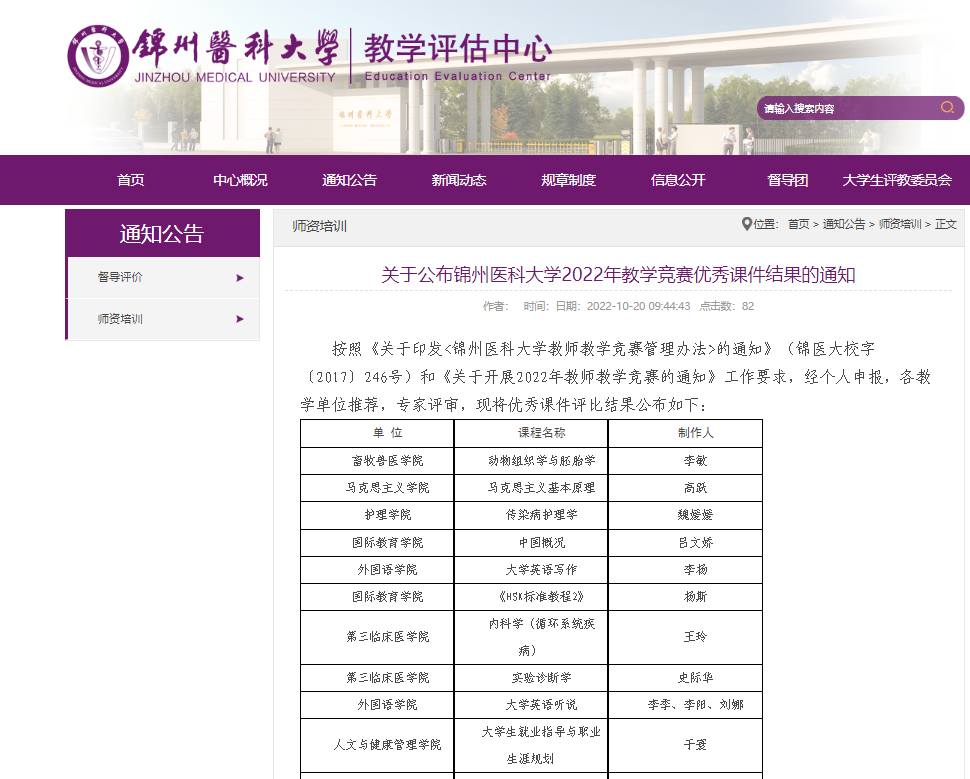The image size is (970, 779).
Task: Click the Jinzhou Medical University logo emblem
Action: click(98, 55)
